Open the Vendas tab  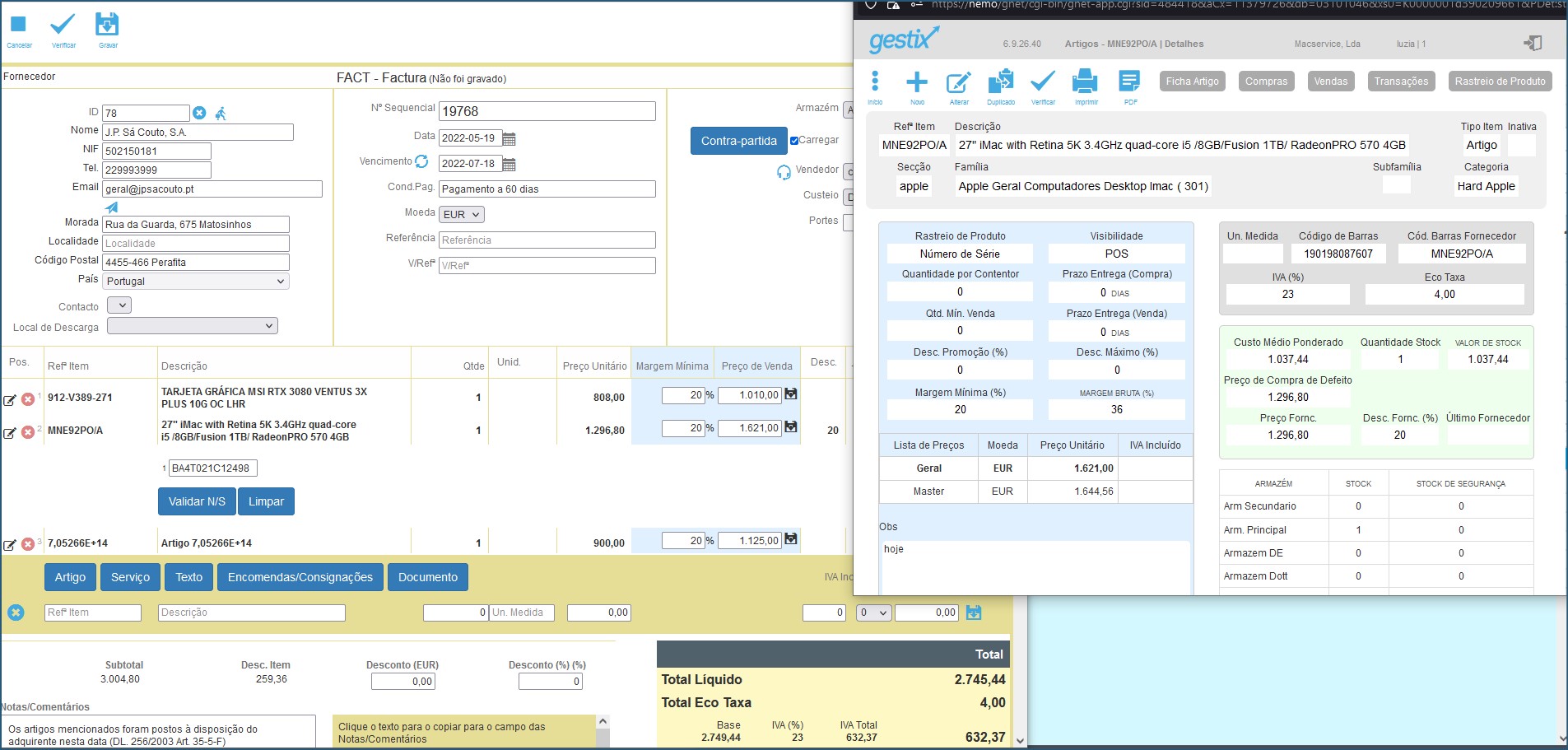point(1331,82)
